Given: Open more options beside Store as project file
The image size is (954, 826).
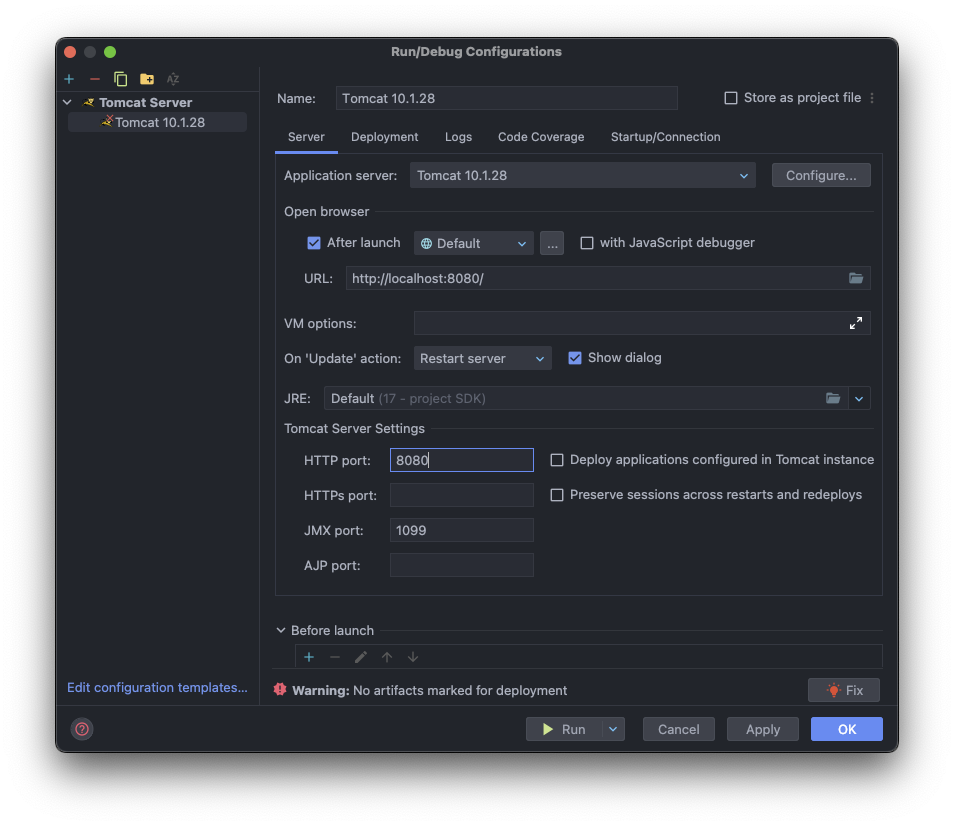Looking at the screenshot, I should tap(872, 98).
